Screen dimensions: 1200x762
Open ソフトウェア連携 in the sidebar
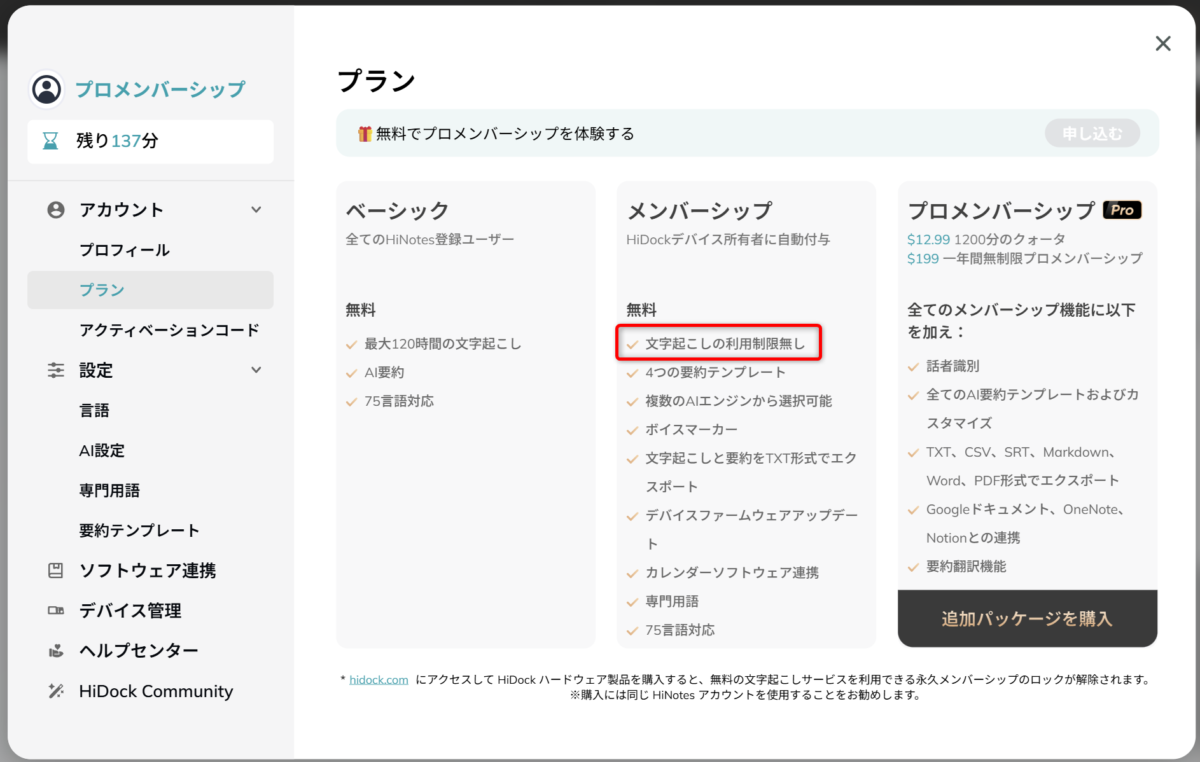[147, 571]
